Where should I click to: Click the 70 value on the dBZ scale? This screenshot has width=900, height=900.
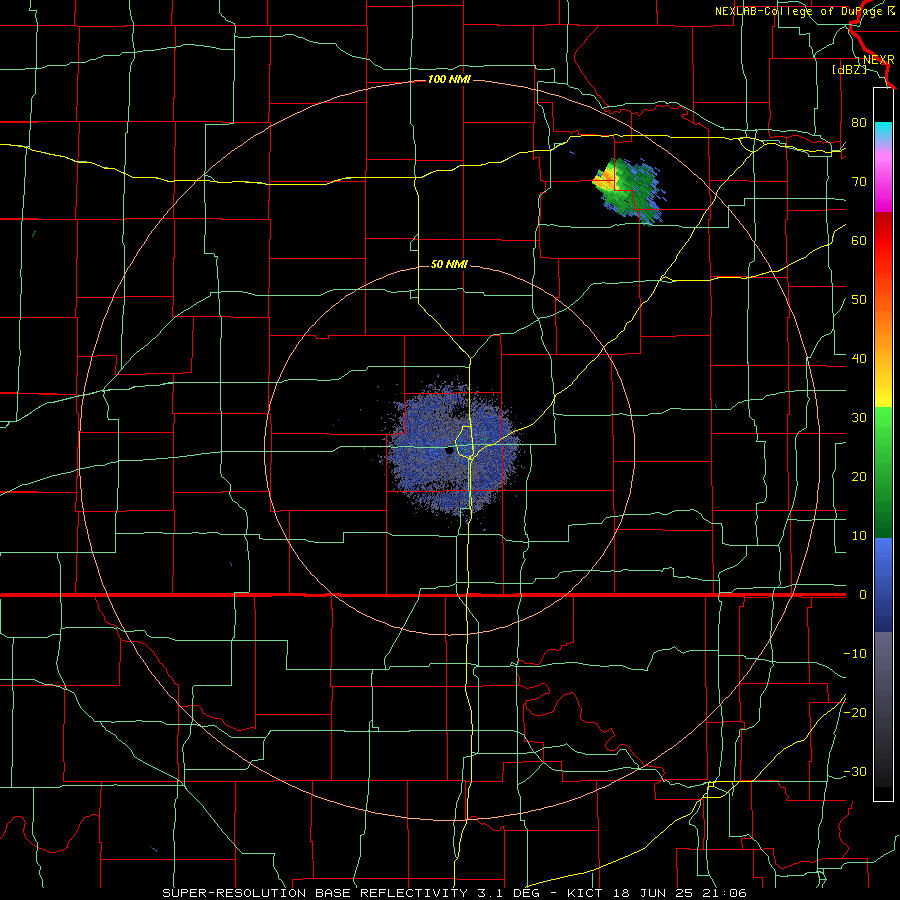(x=859, y=181)
